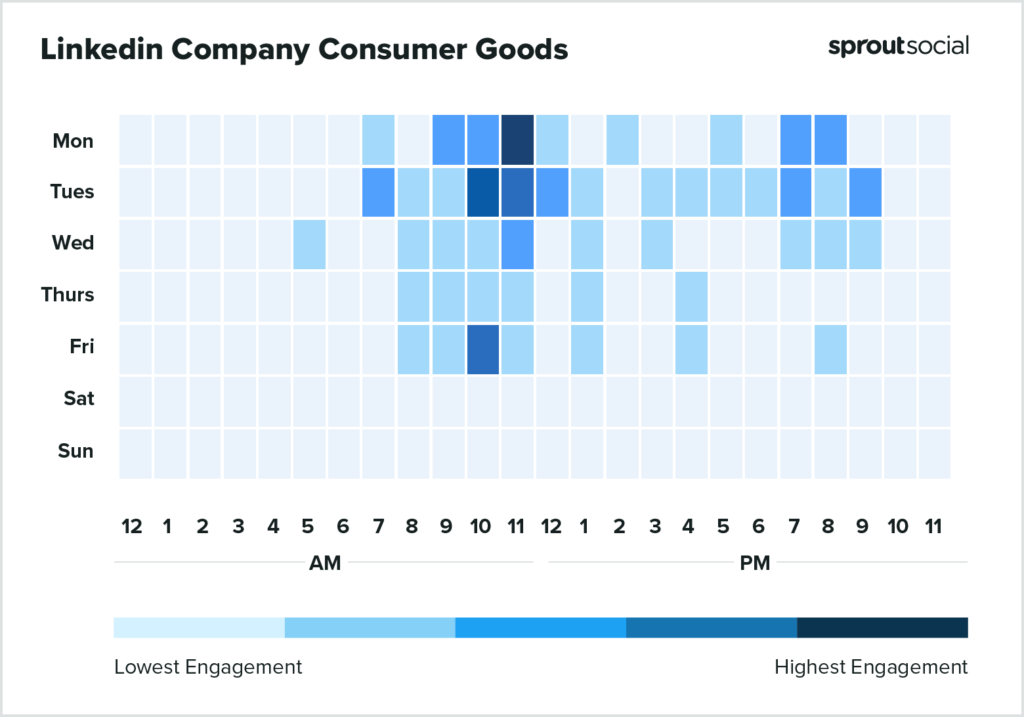Select the Monday 7 AM cell
This screenshot has width=1024, height=717.
pyautogui.click(x=378, y=141)
